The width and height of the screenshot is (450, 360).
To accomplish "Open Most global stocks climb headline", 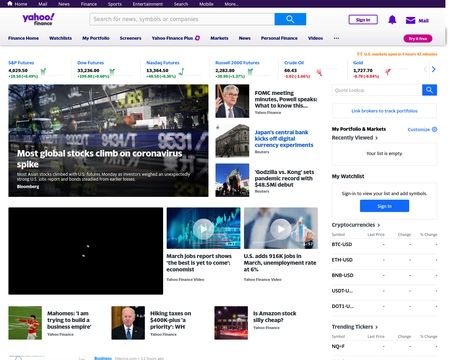I will coord(99,159).
